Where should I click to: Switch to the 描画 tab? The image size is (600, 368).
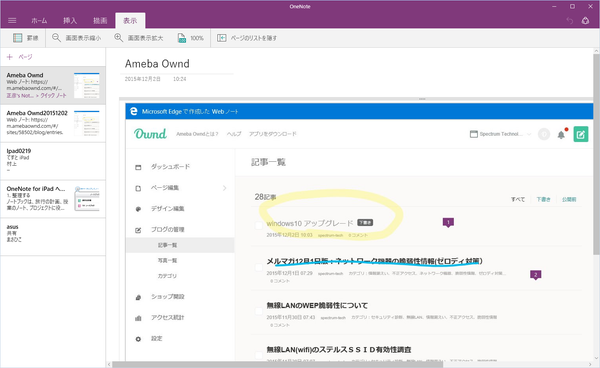[100, 21]
